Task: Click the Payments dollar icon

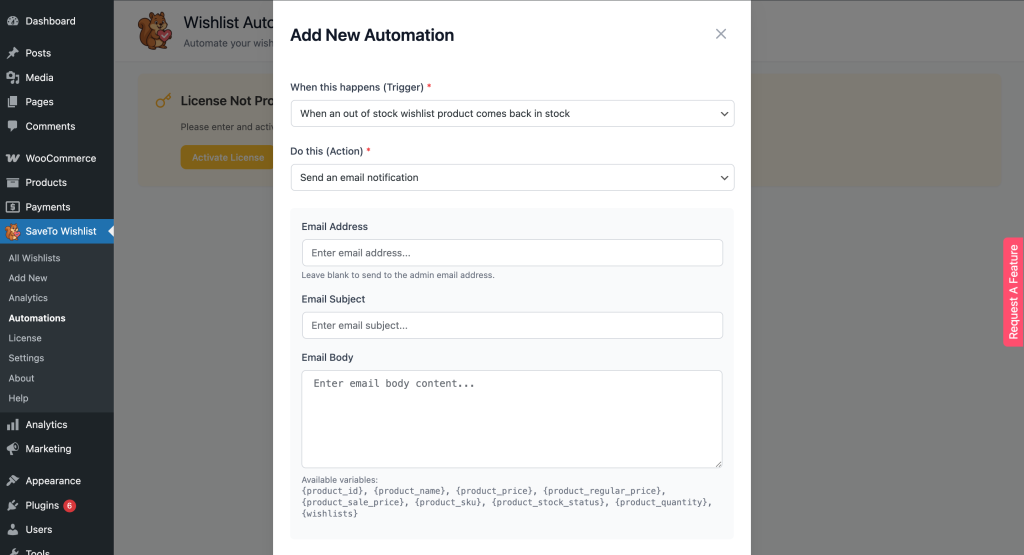Action: click(13, 207)
